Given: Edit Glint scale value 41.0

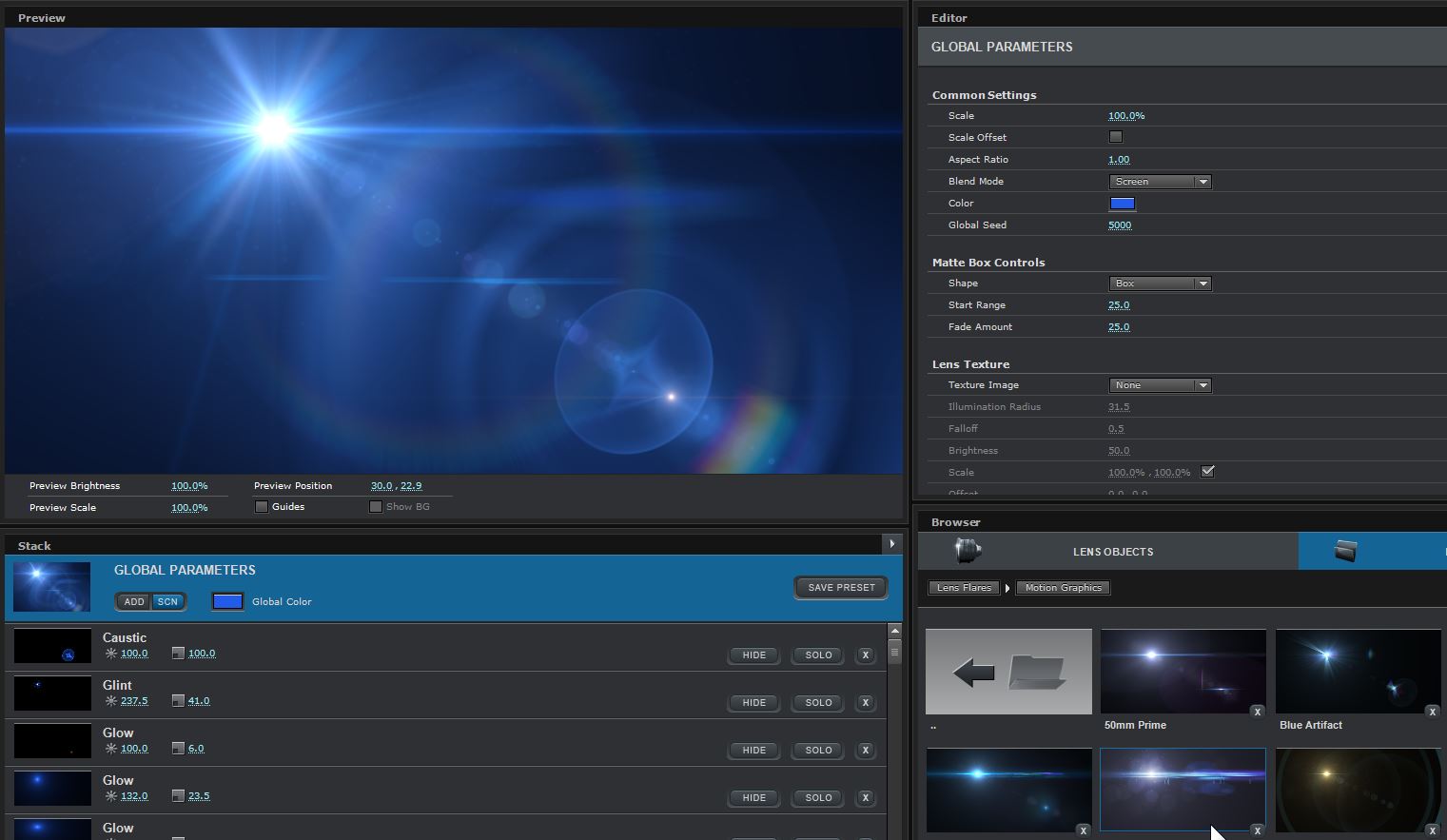Looking at the screenshot, I should [199, 701].
